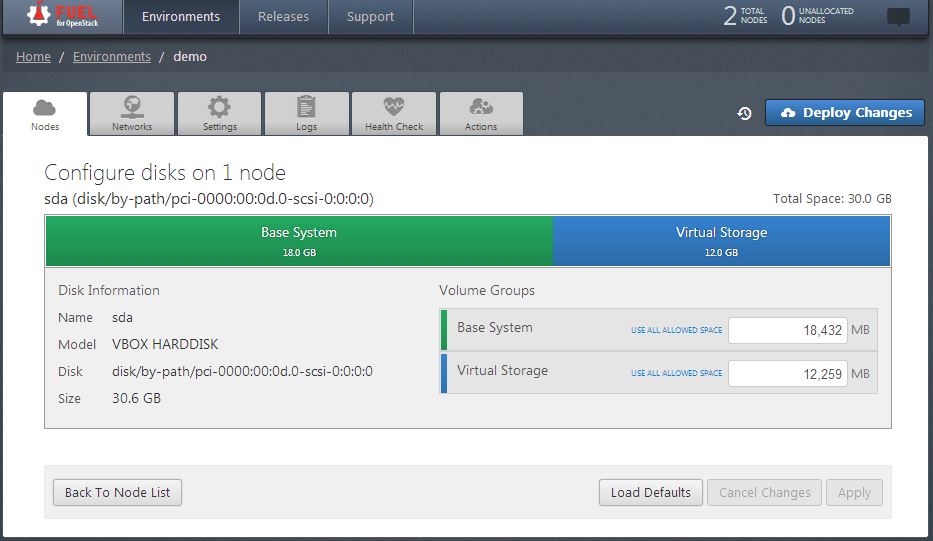Follow the Home breadcrumb link
The width and height of the screenshot is (933, 541).
click(33, 57)
